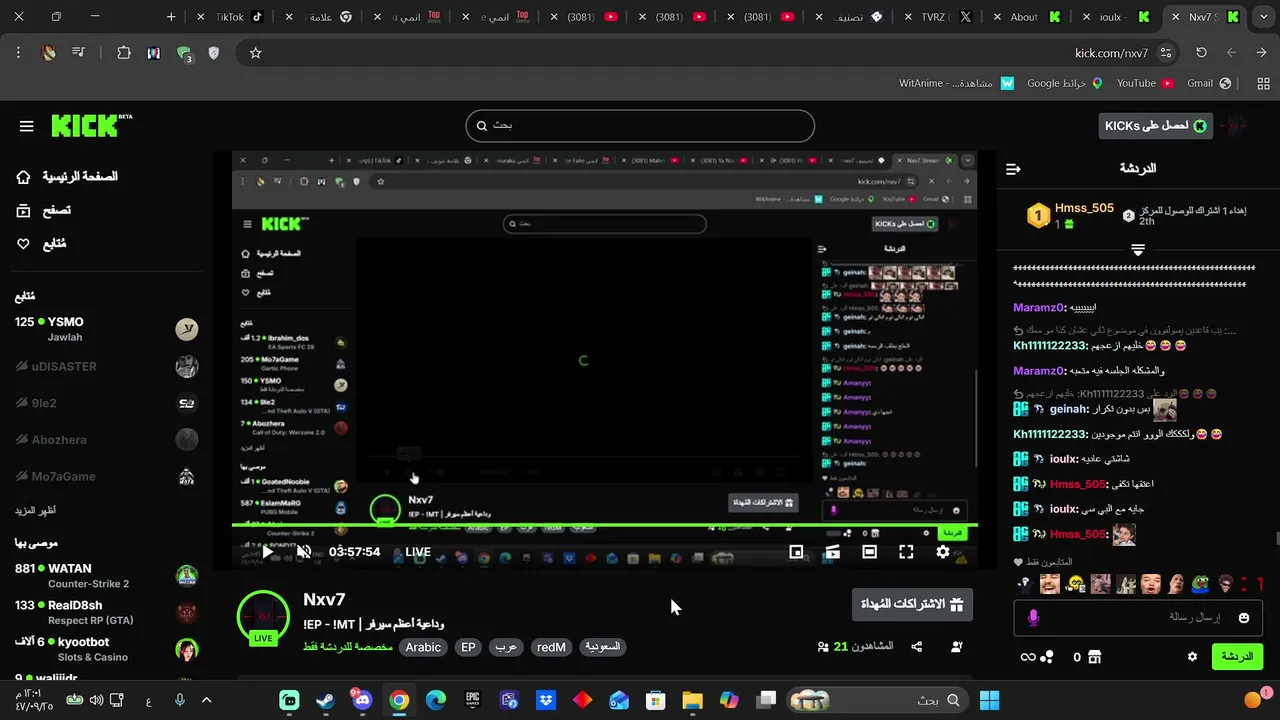Open the Following مُتابع sidebar item

[40, 244]
